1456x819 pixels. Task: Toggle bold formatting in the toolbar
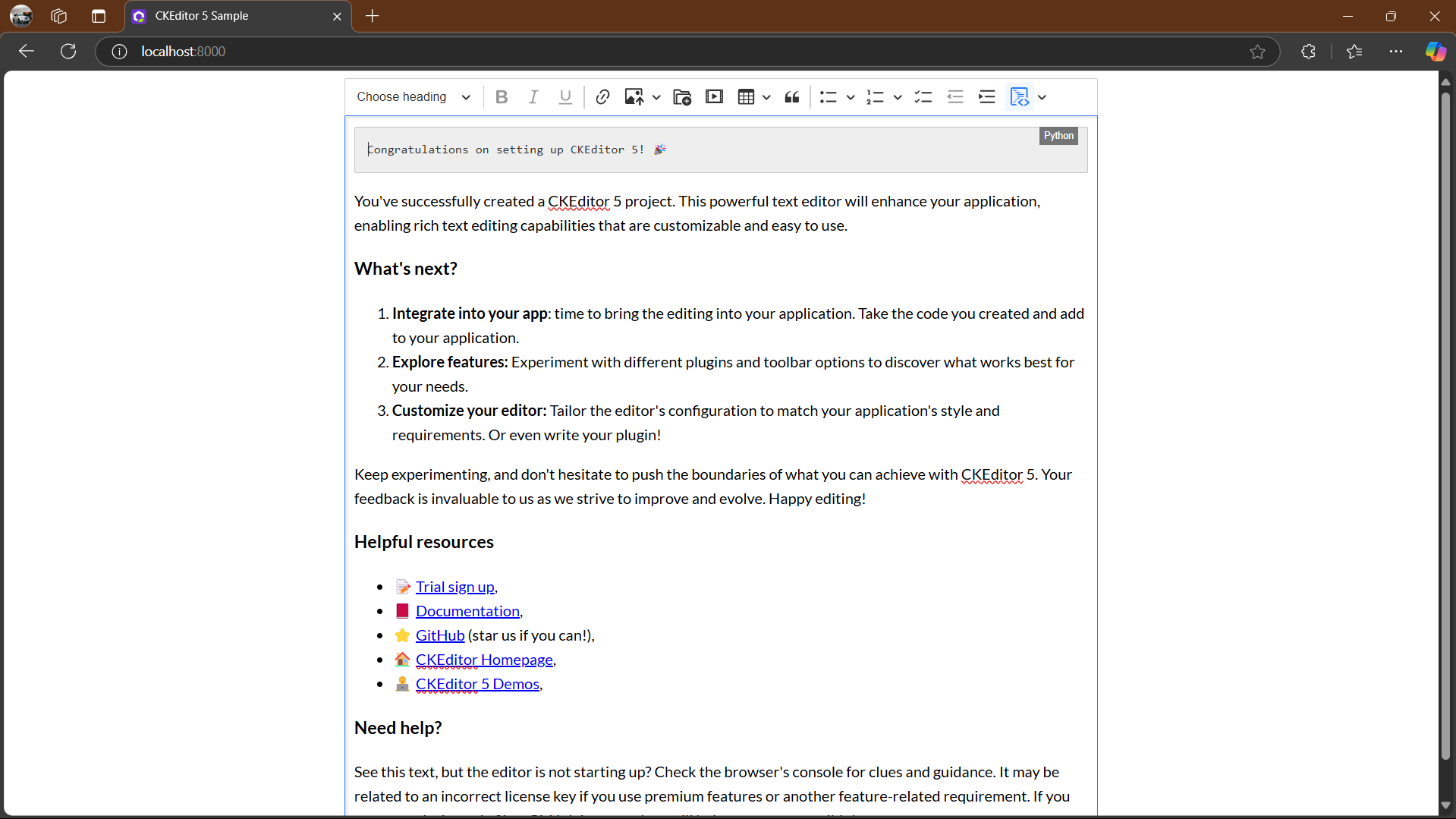pos(502,97)
